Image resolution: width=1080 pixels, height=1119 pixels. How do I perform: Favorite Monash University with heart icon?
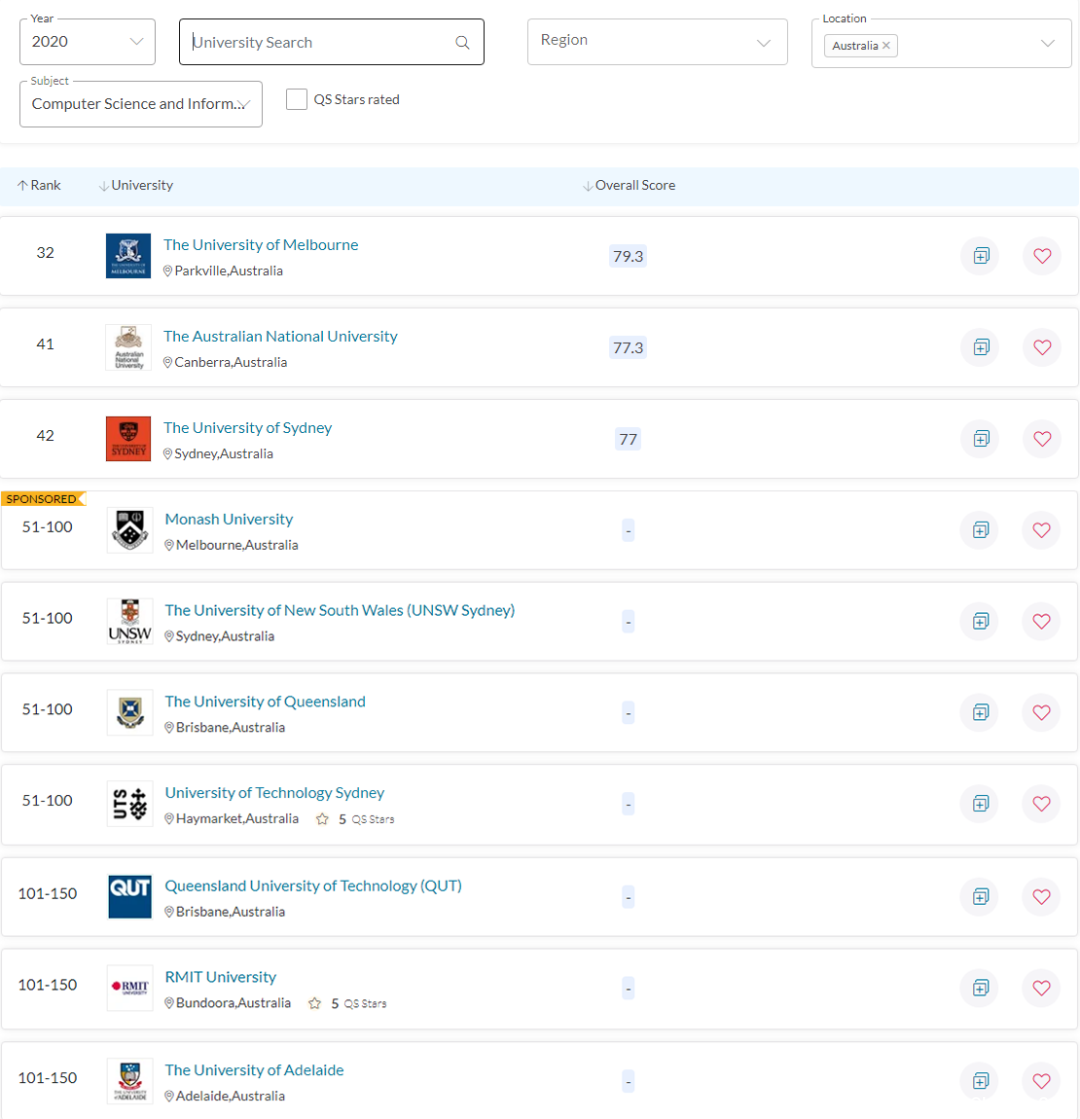point(1041,530)
